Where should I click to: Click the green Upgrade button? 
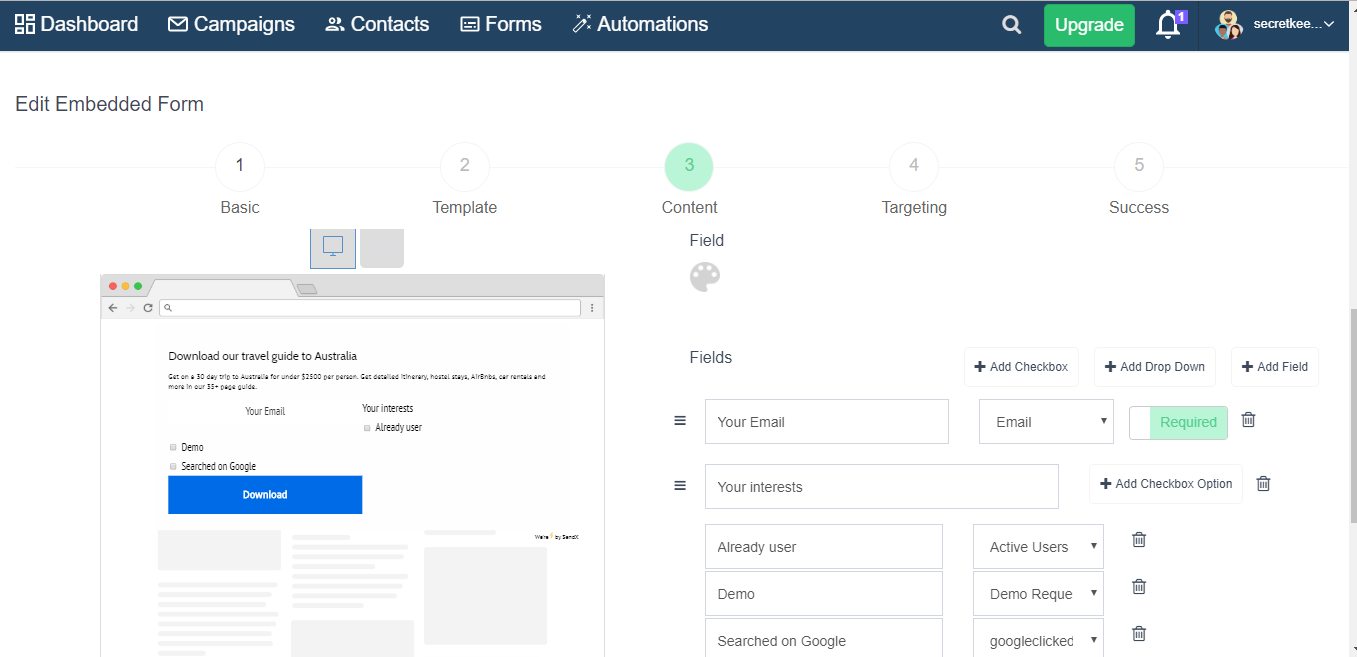click(1088, 24)
